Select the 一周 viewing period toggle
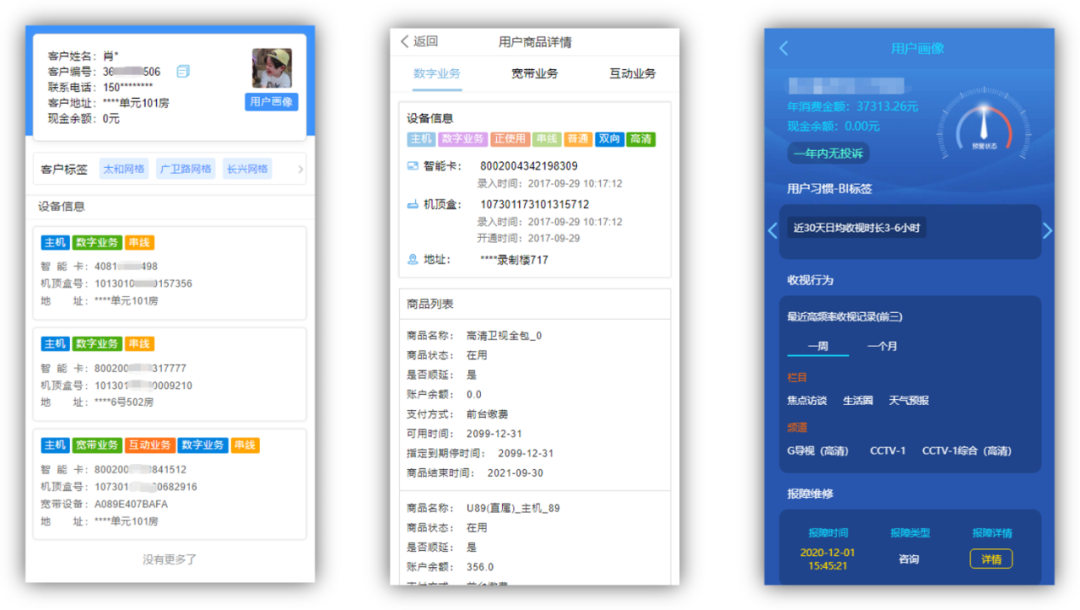The height and width of the screenshot is (610, 1080). click(x=817, y=345)
